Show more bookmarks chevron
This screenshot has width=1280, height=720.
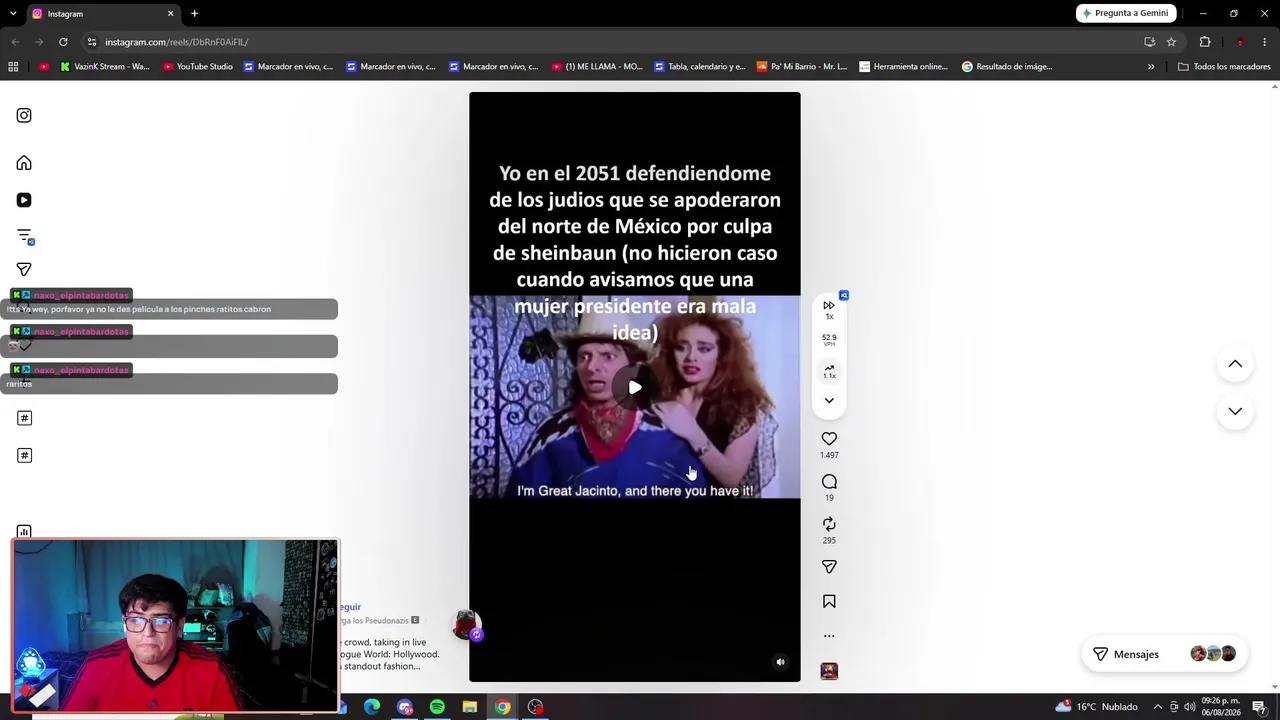[x=1151, y=67]
